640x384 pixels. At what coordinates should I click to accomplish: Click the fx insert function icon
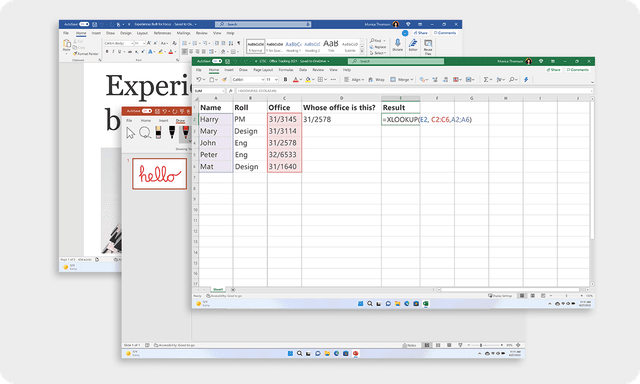tap(231, 91)
